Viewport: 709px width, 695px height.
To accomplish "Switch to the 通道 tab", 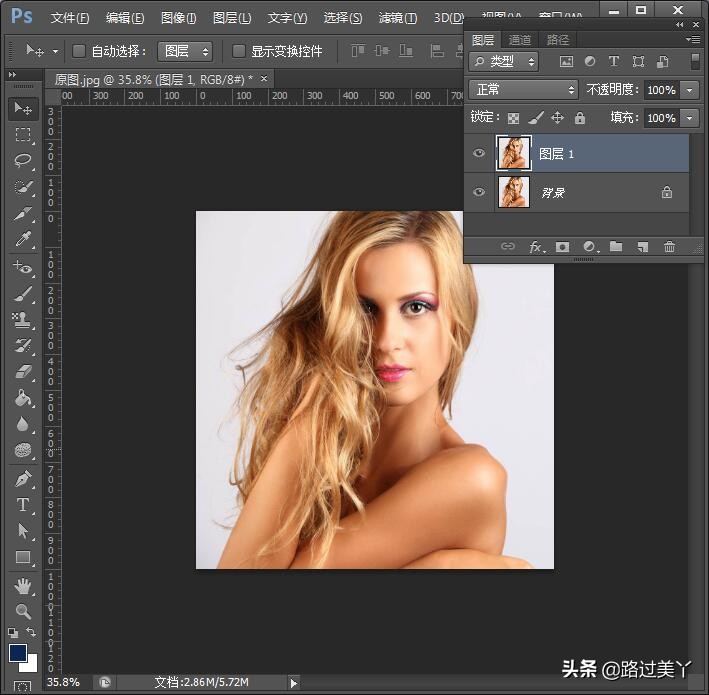I will click(520, 40).
